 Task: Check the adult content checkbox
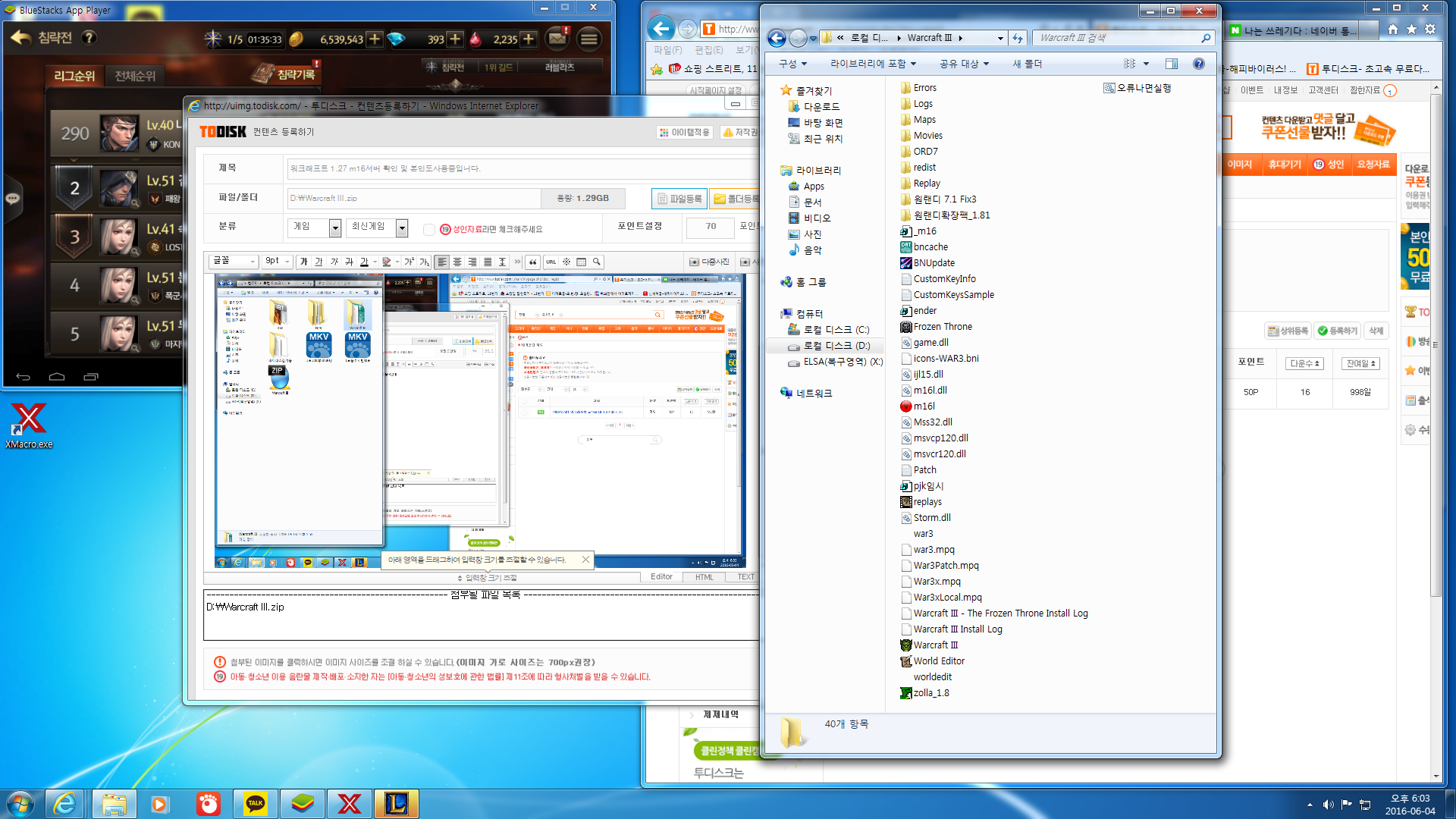[x=429, y=229]
